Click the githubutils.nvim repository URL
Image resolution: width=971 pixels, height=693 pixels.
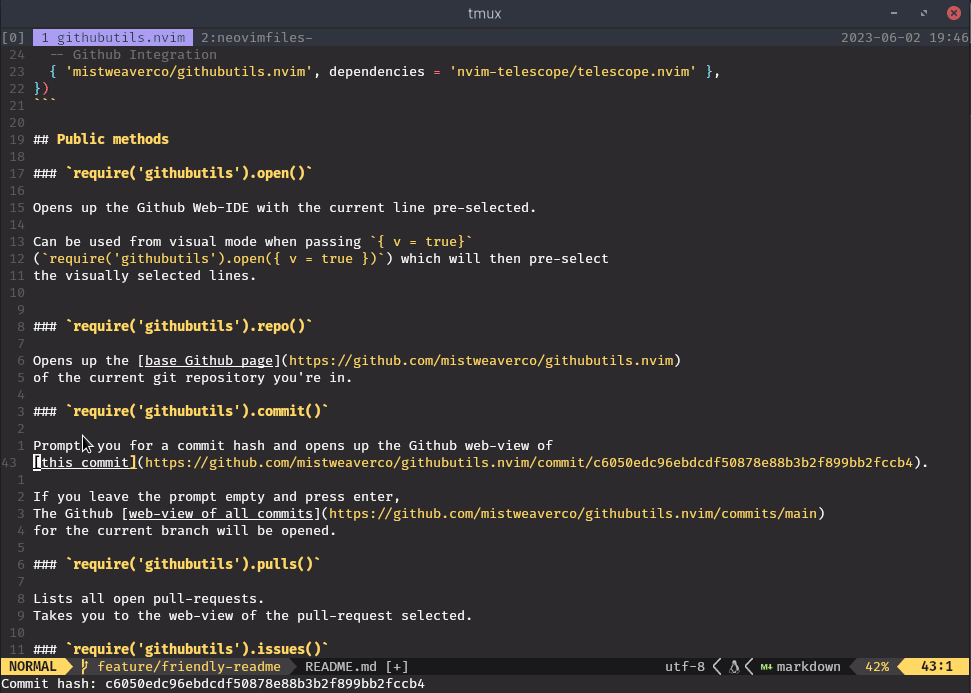[481, 360]
